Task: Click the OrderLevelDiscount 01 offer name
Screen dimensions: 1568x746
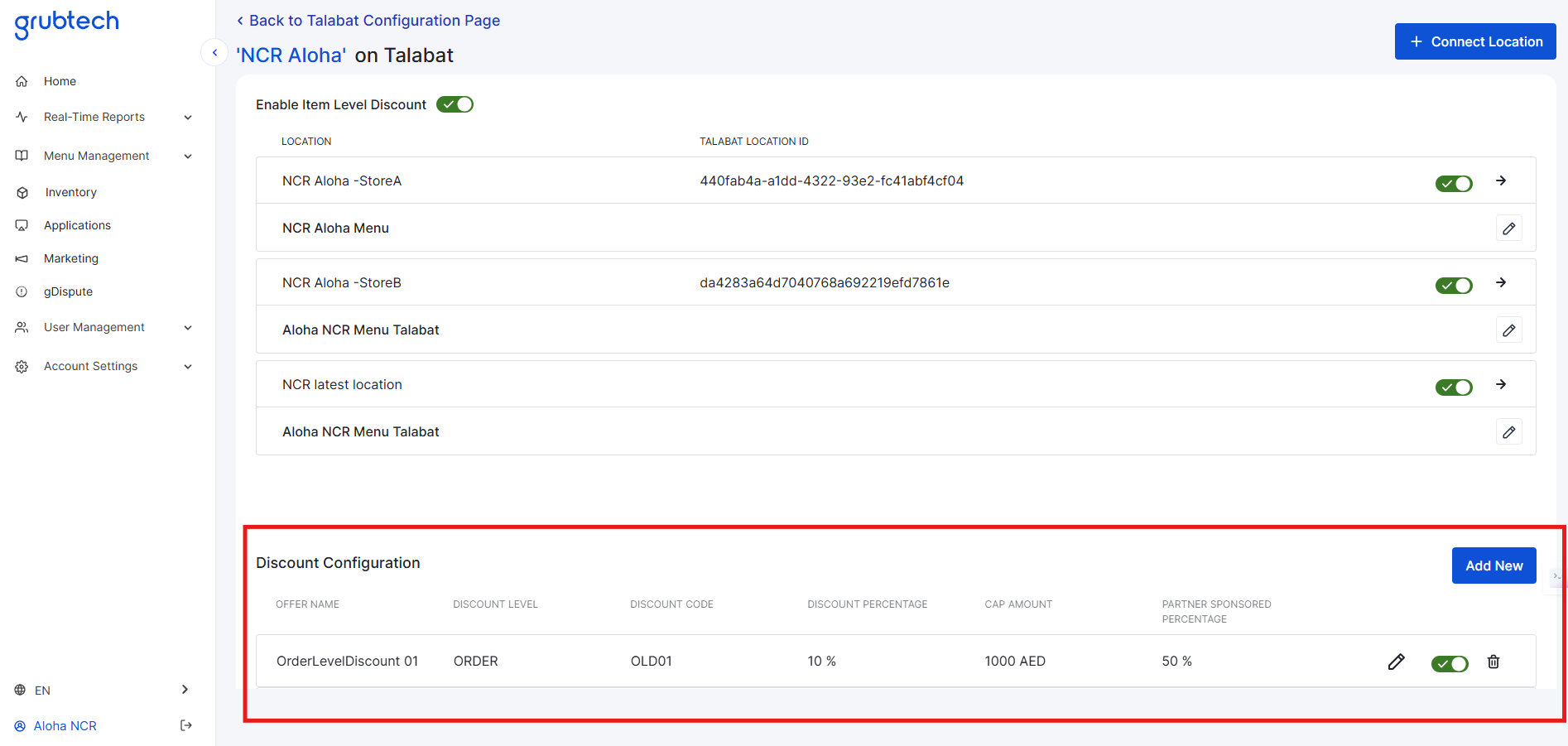Action: coord(348,661)
